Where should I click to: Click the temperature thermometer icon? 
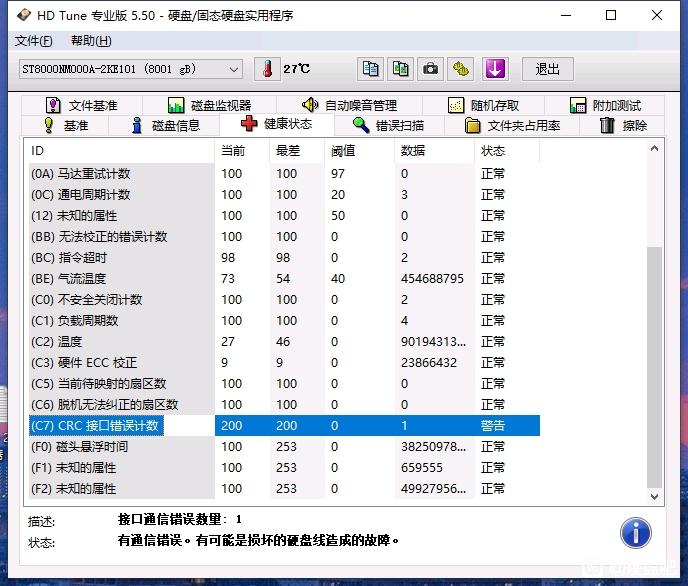(267, 69)
